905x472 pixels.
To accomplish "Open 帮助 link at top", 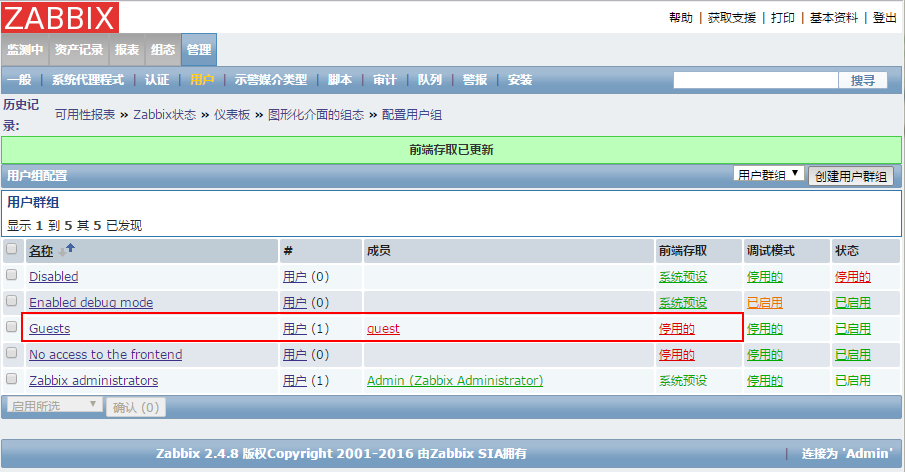I will point(681,18).
